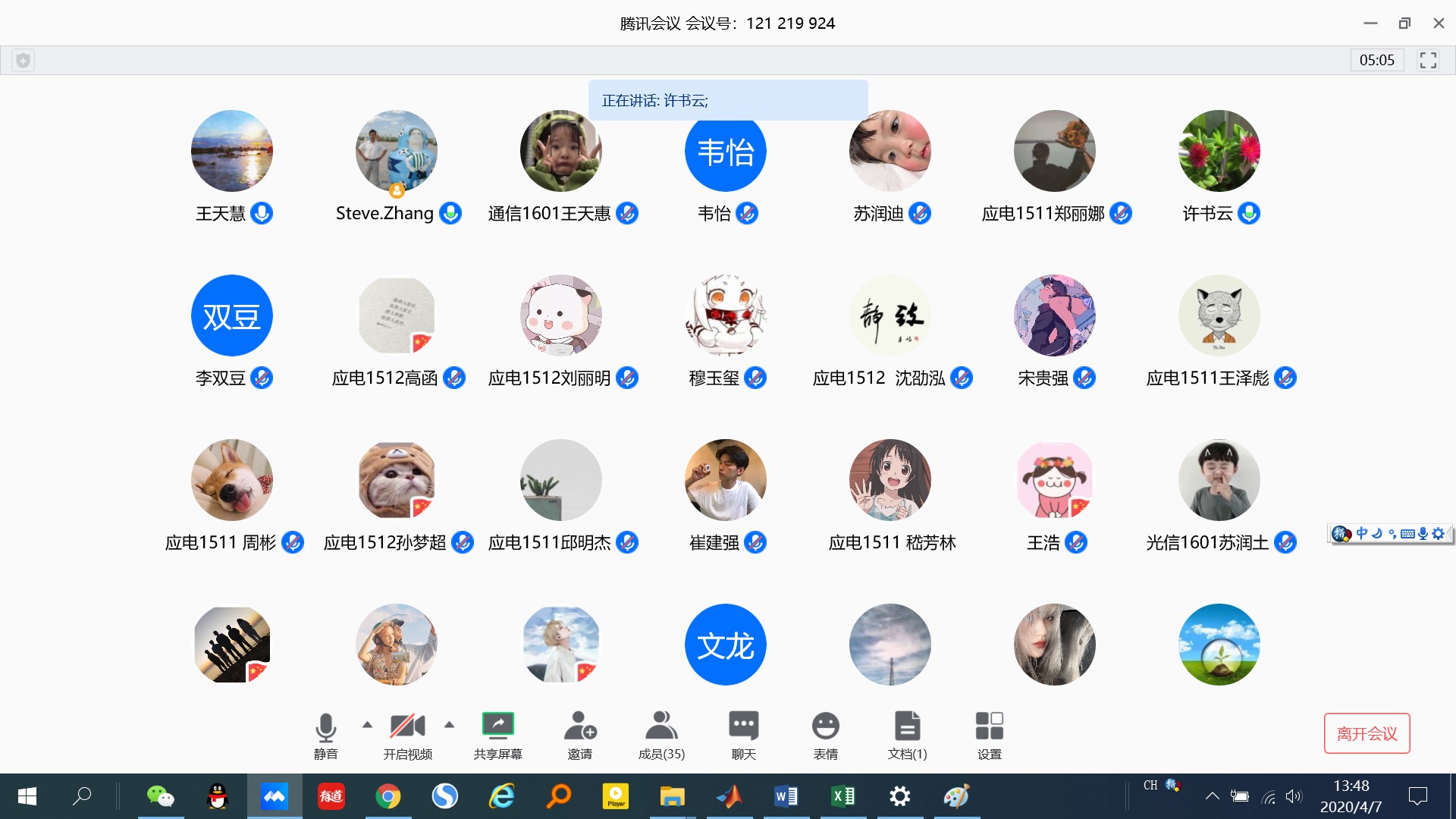Expand the video options arrow beside camera
The height and width of the screenshot is (819, 1456).
click(x=449, y=724)
